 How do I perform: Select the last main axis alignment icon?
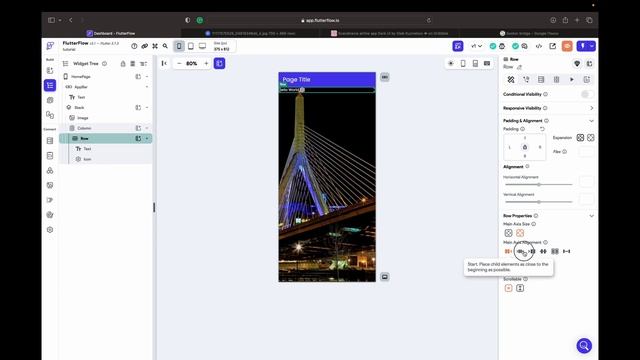[x=567, y=251]
